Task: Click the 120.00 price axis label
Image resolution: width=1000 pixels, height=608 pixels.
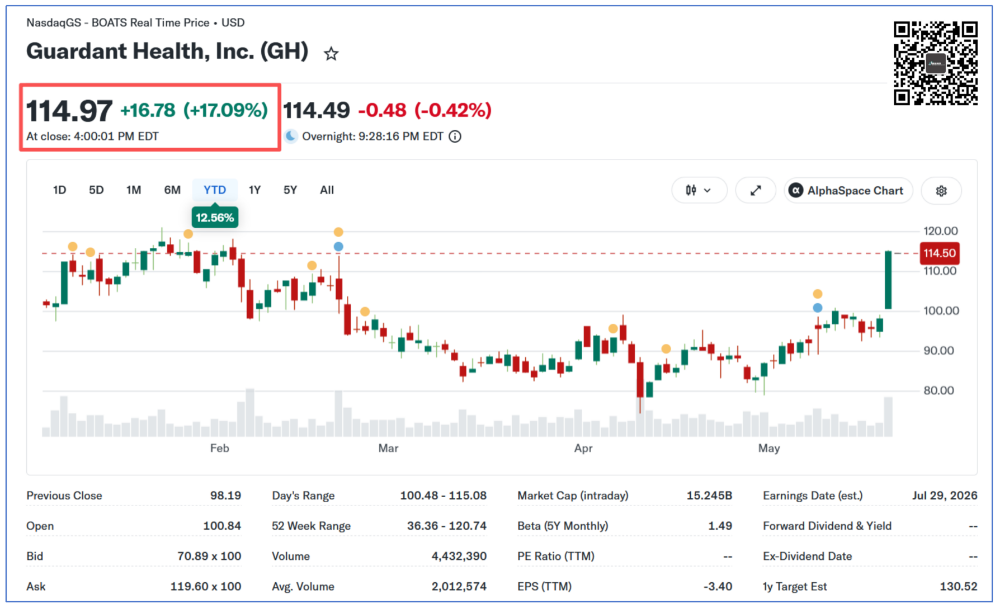Action: pos(940,231)
